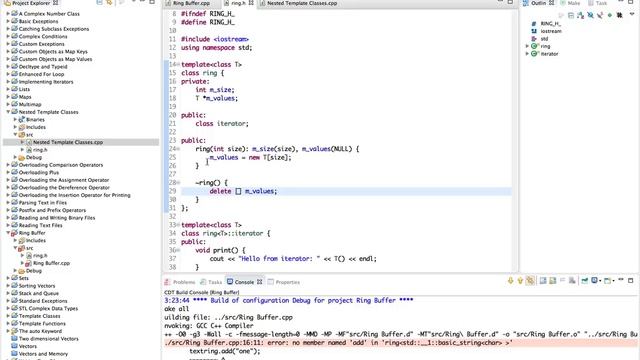Switch to the Ring Buffer.cpp editor tab
Image resolution: width=640 pixels, height=360 pixels.
(x=191, y=3)
